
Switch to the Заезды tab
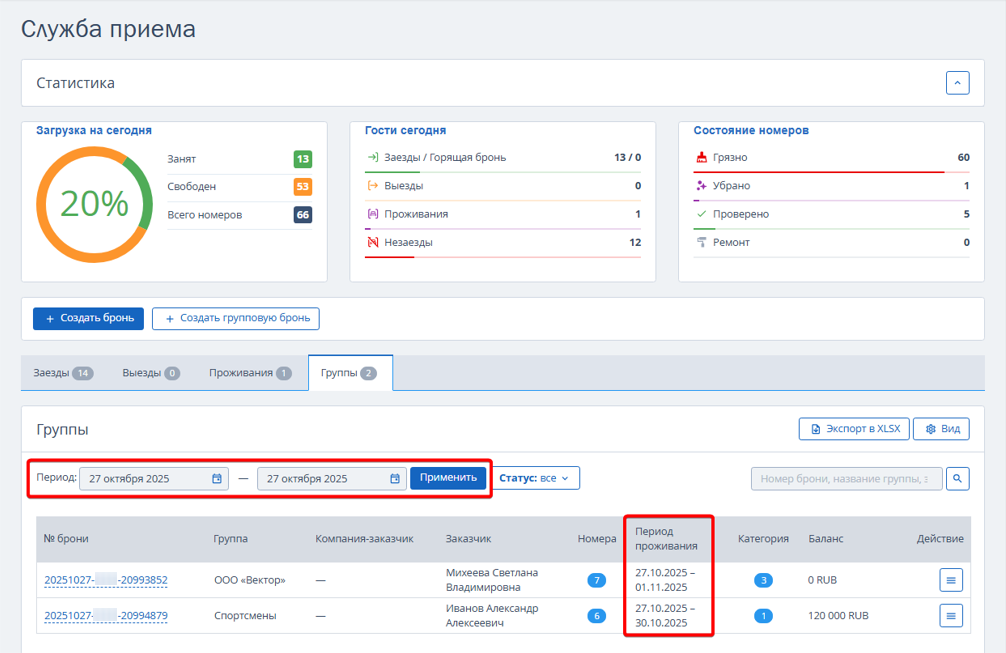coord(62,373)
